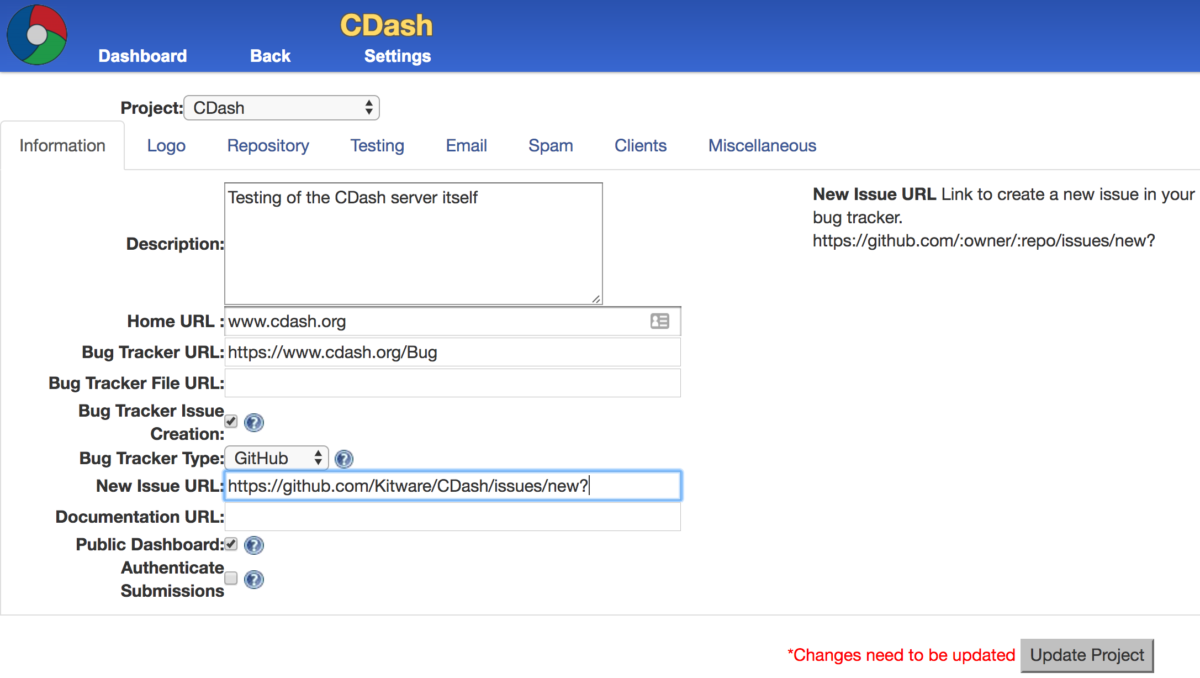1200x678 pixels.
Task: Enable Bug Tracker Issue Creation
Action: (231, 421)
